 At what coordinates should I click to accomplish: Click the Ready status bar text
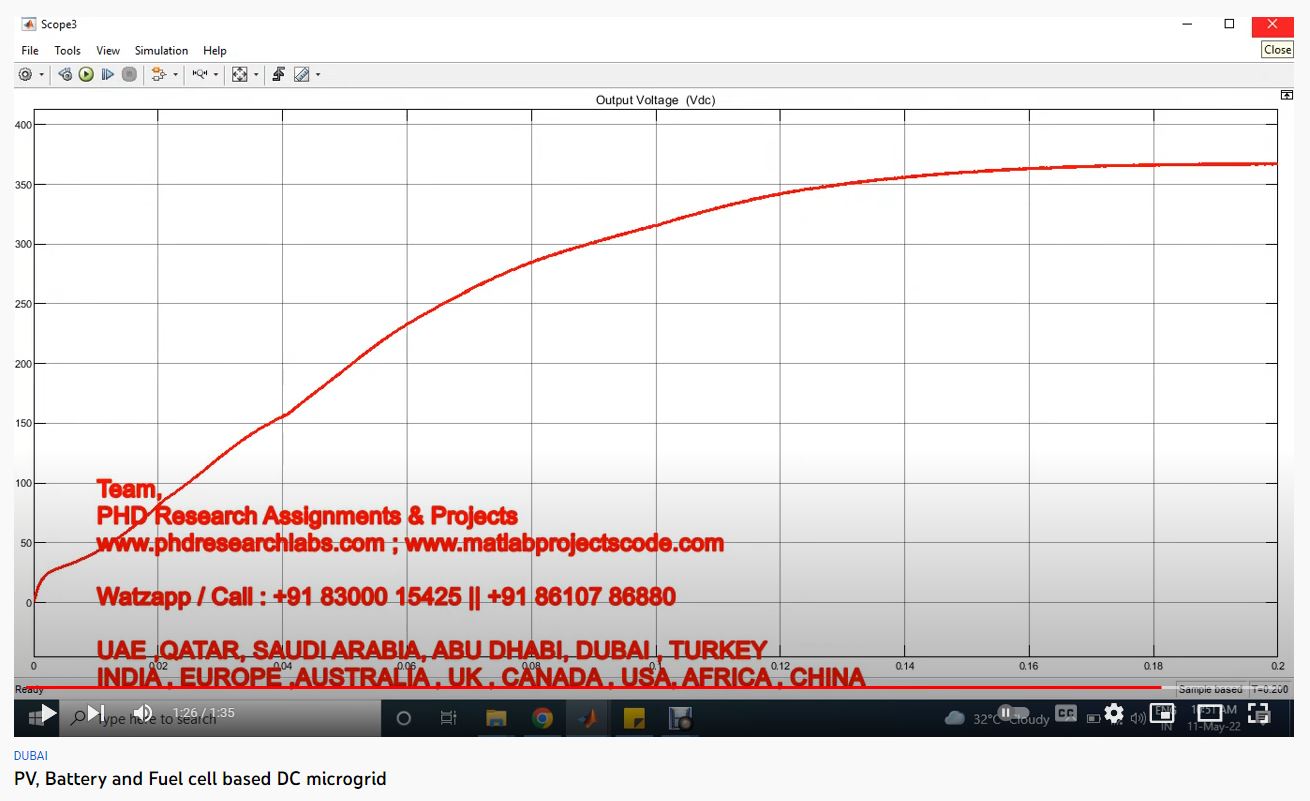(x=29, y=689)
